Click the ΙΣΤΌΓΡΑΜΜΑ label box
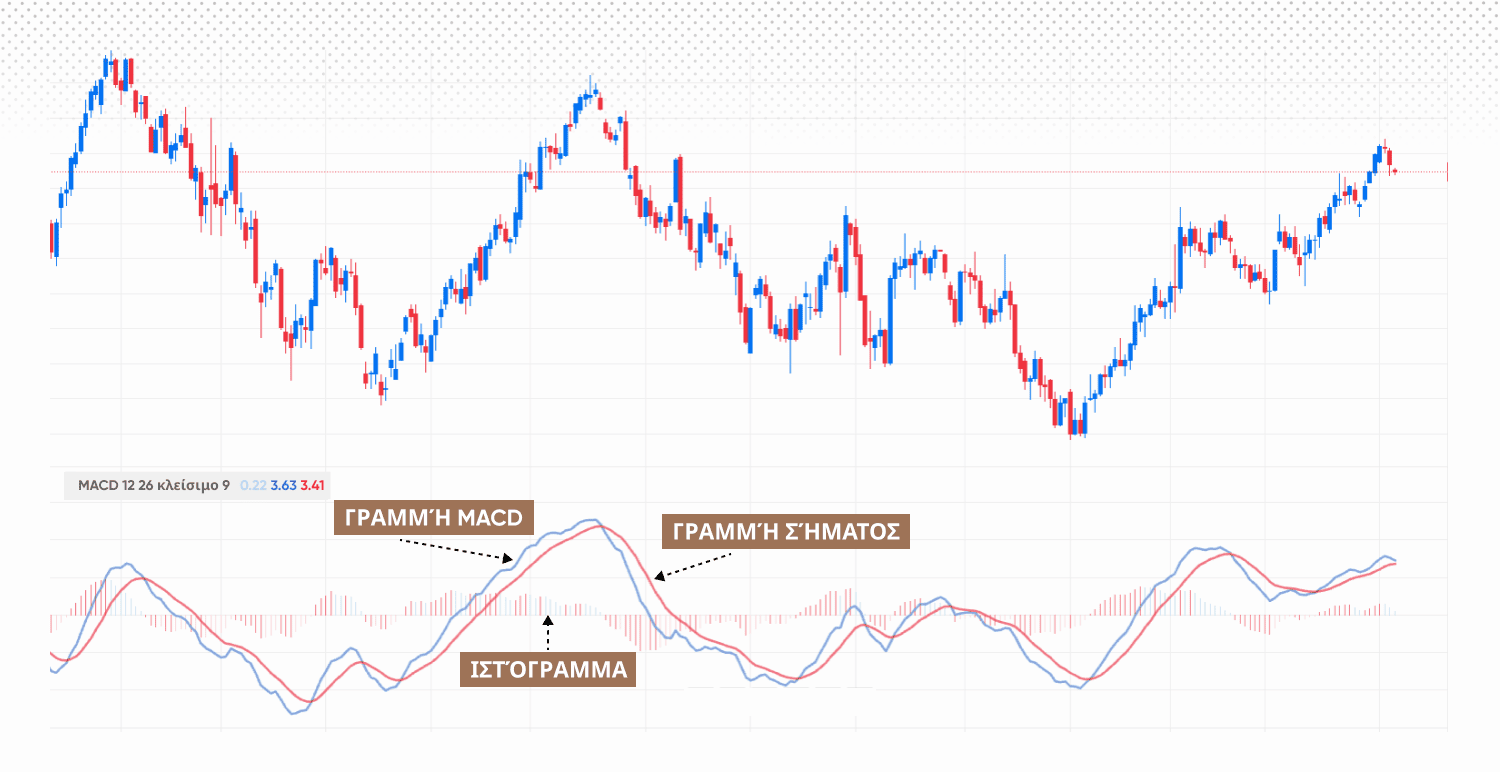Screen dimensions: 1500x772 [547, 670]
